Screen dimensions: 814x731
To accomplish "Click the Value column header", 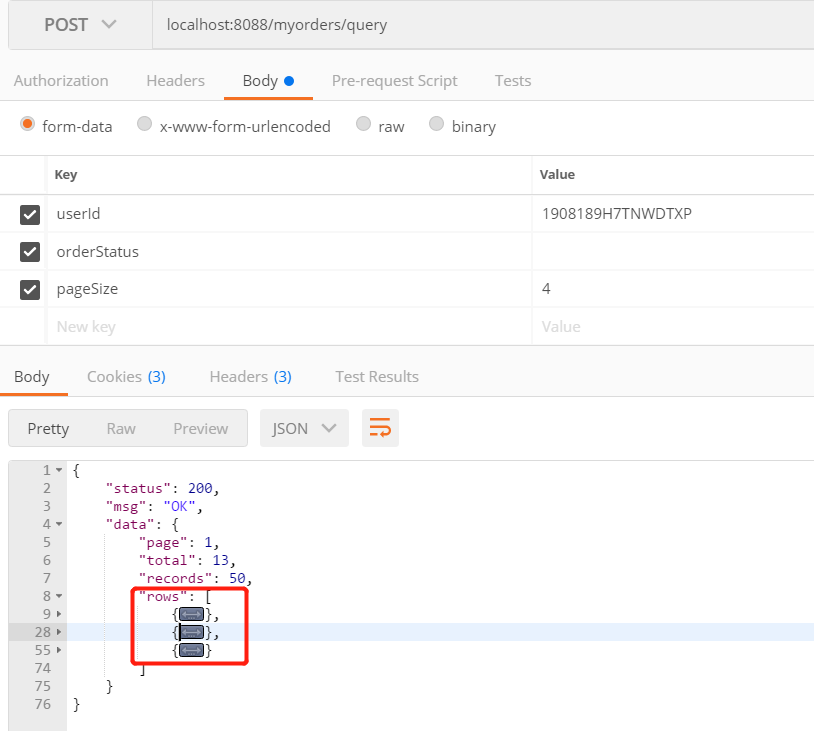I will 557,175.
